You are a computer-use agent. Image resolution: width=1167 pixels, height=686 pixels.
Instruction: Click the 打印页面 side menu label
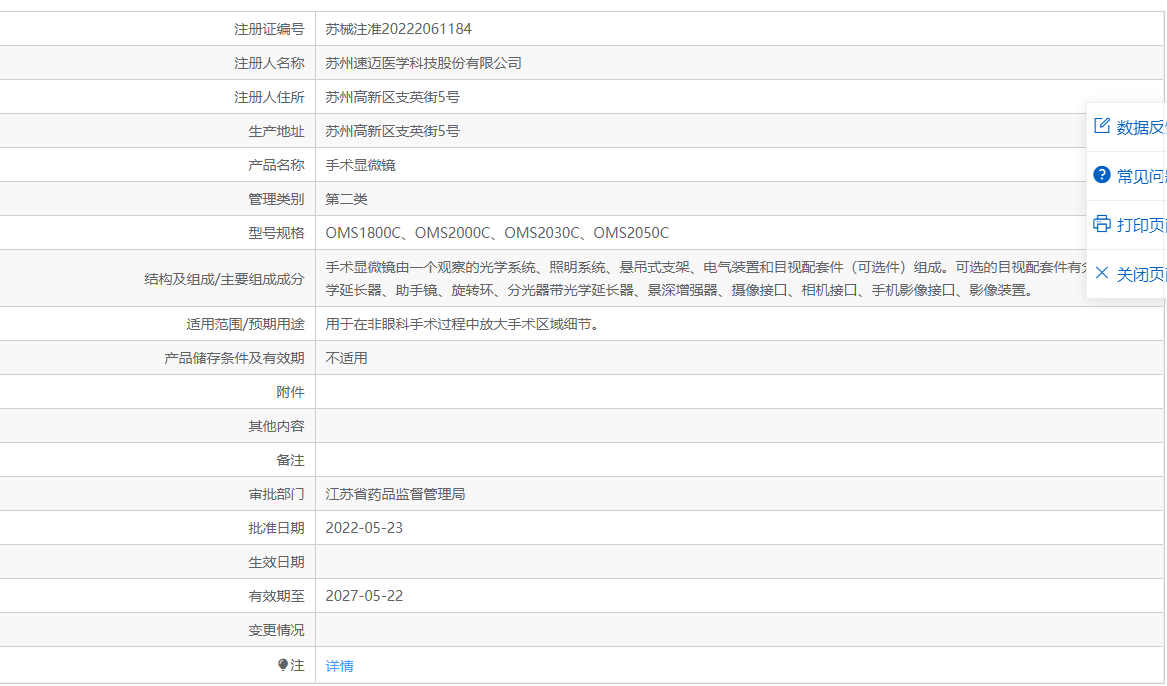click(1142, 225)
